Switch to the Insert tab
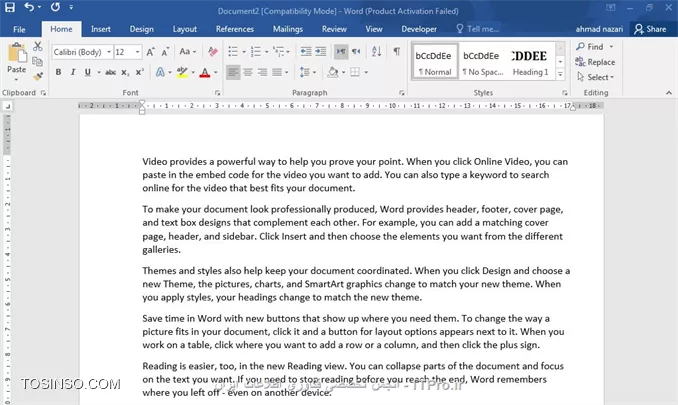The image size is (678, 405). pyautogui.click(x=101, y=29)
